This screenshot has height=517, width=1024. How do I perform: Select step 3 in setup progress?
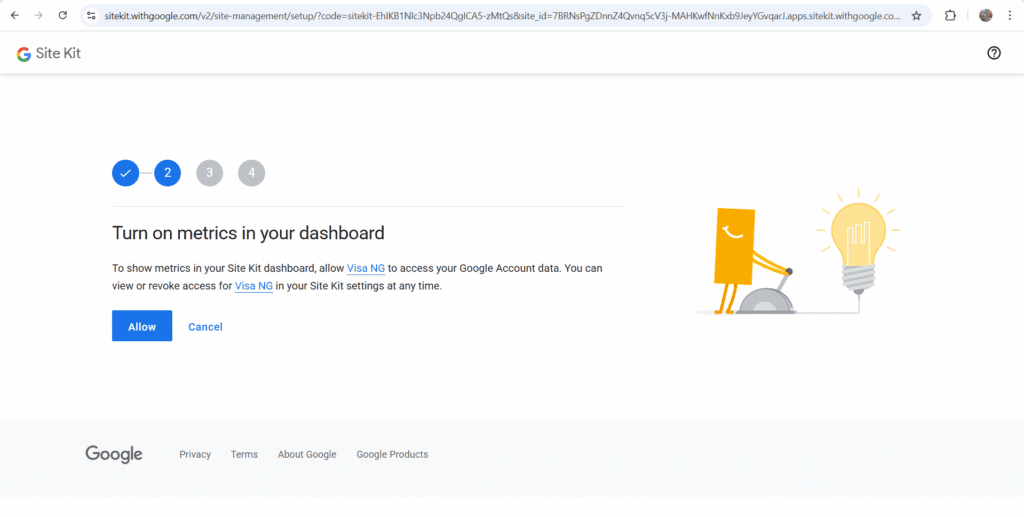click(x=210, y=173)
